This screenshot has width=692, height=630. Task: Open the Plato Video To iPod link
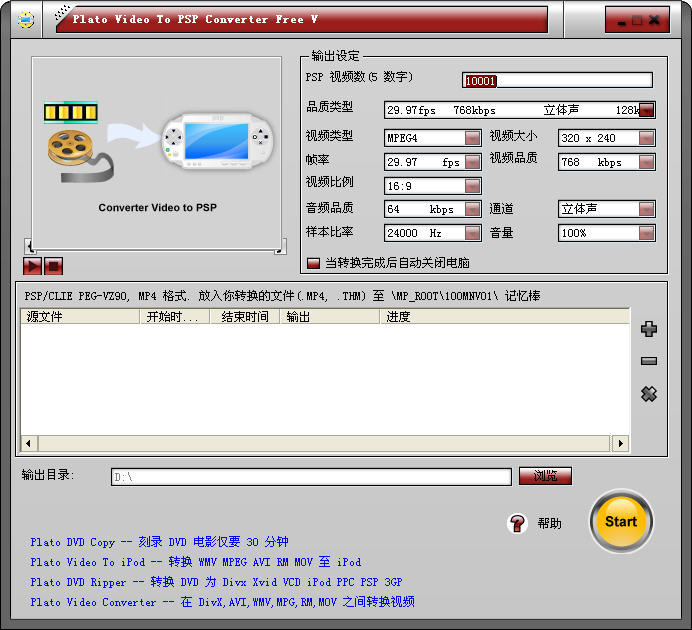pyautogui.click(x=196, y=562)
